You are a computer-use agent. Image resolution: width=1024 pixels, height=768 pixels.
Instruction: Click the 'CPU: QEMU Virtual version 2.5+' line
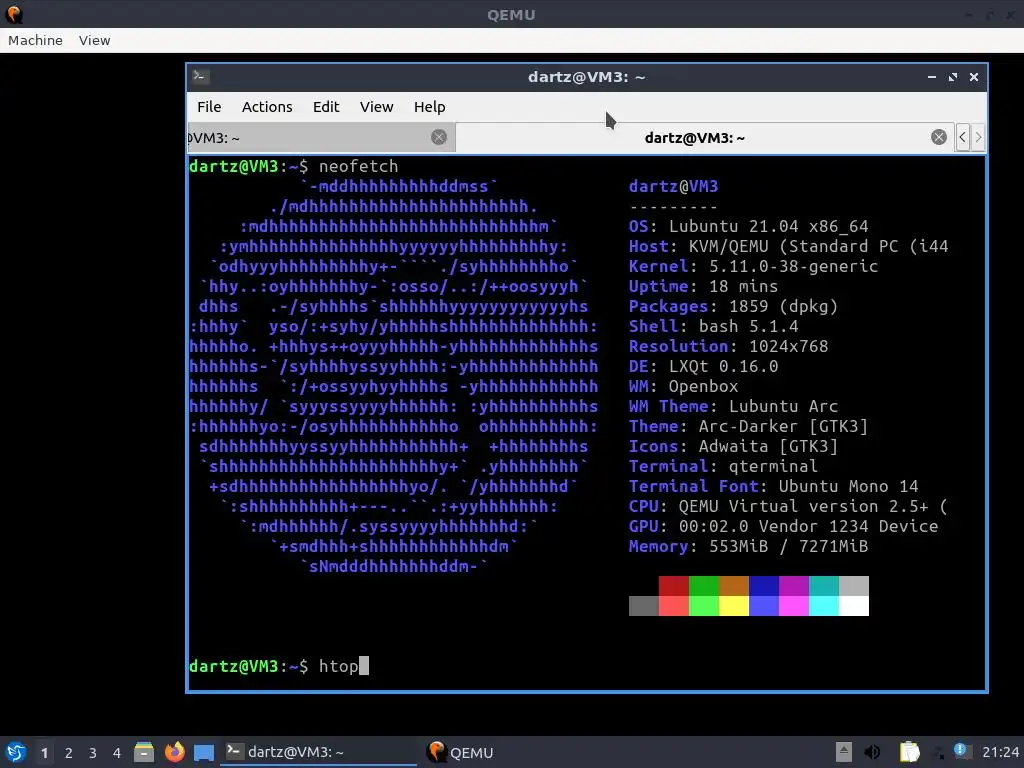point(788,507)
